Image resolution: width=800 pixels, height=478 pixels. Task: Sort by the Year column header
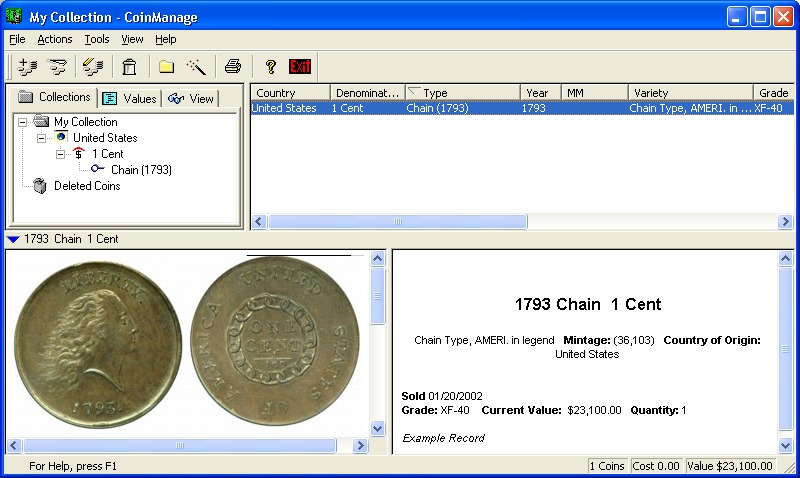pyautogui.click(x=541, y=92)
